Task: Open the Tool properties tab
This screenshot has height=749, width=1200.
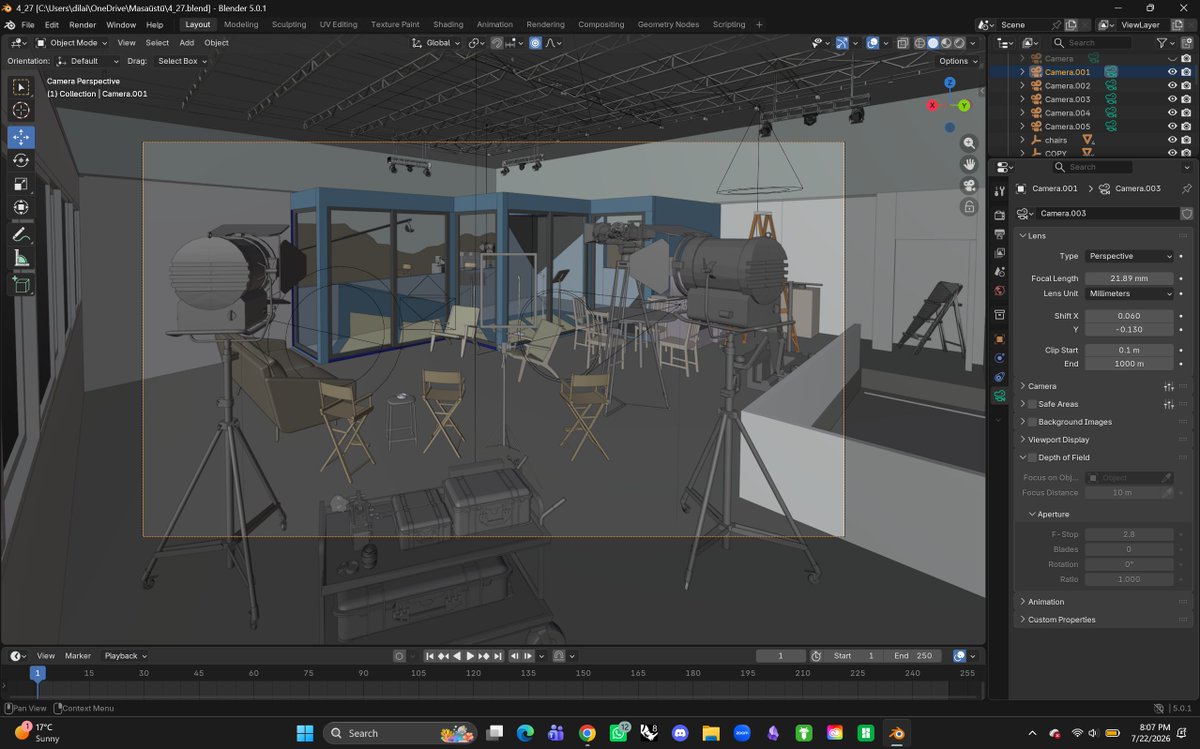Action: coord(999,191)
